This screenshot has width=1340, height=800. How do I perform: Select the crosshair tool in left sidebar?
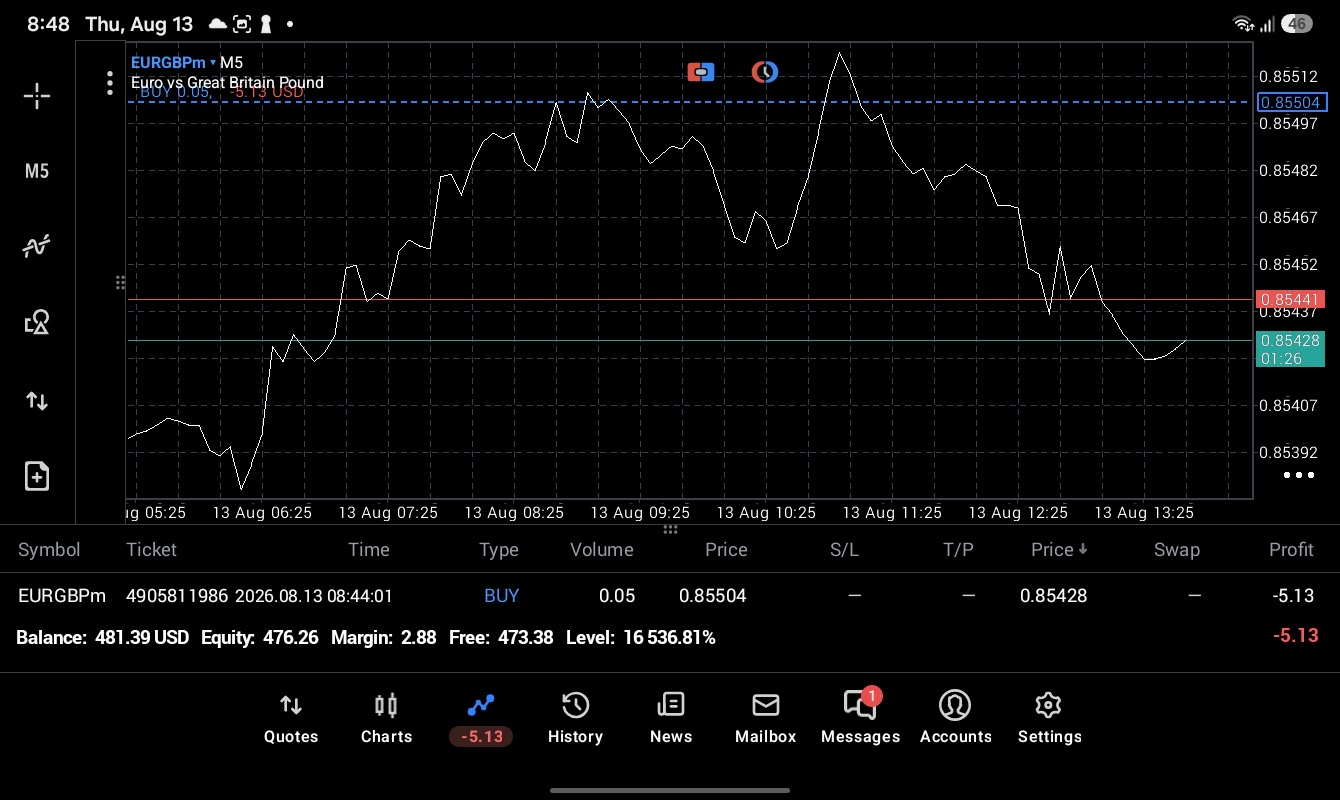tap(37, 96)
